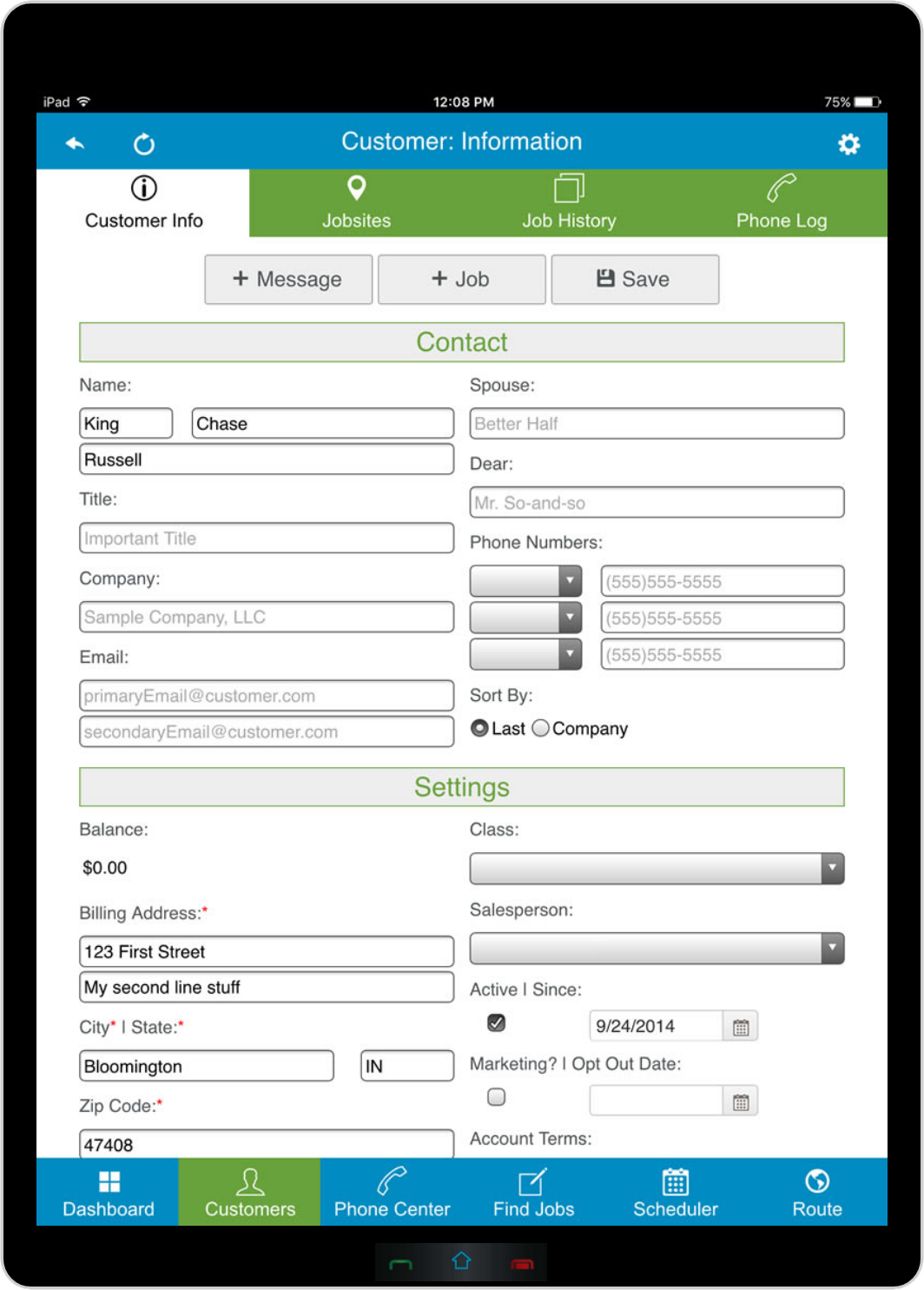Open the first phone type dropdown

(x=525, y=581)
